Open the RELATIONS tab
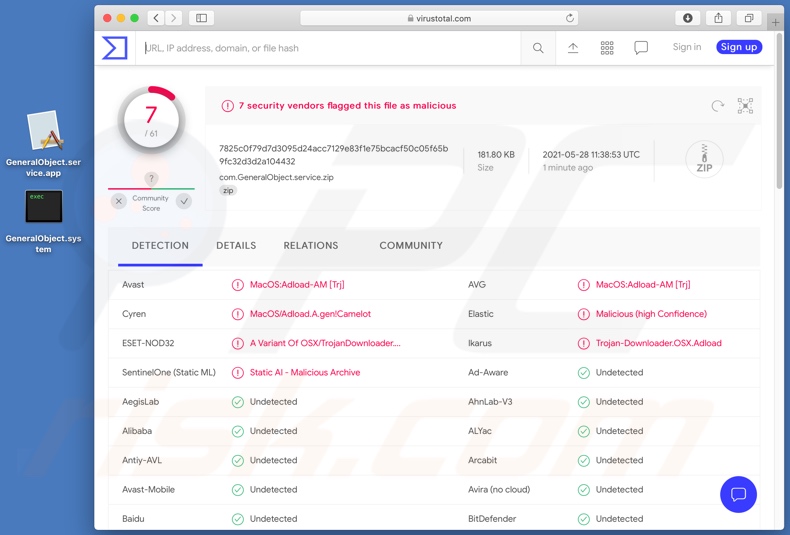790x535 pixels. [x=311, y=245]
